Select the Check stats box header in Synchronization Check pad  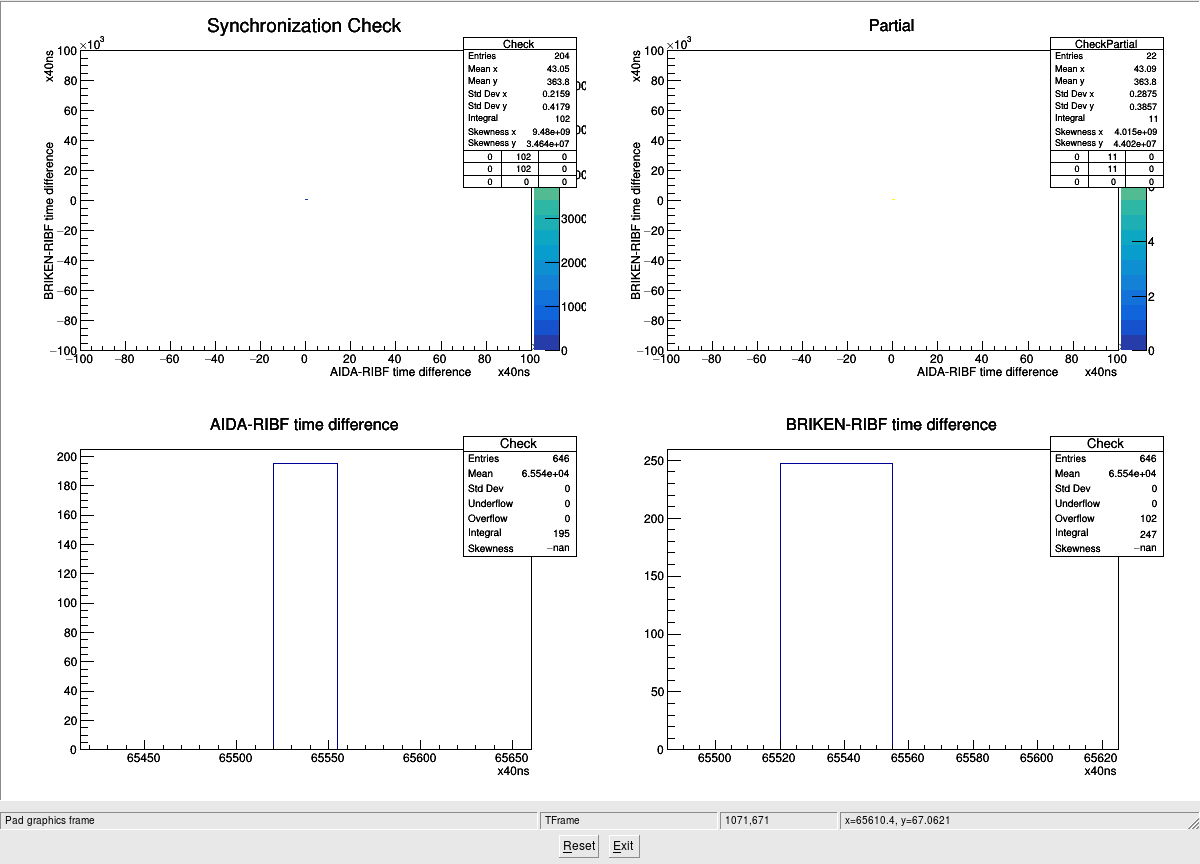point(519,44)
